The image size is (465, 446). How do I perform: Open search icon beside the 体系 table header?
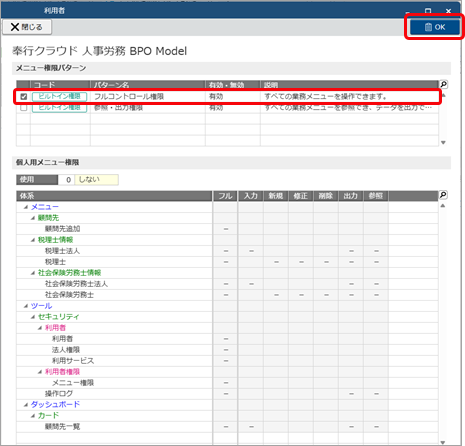coord(443,195)
